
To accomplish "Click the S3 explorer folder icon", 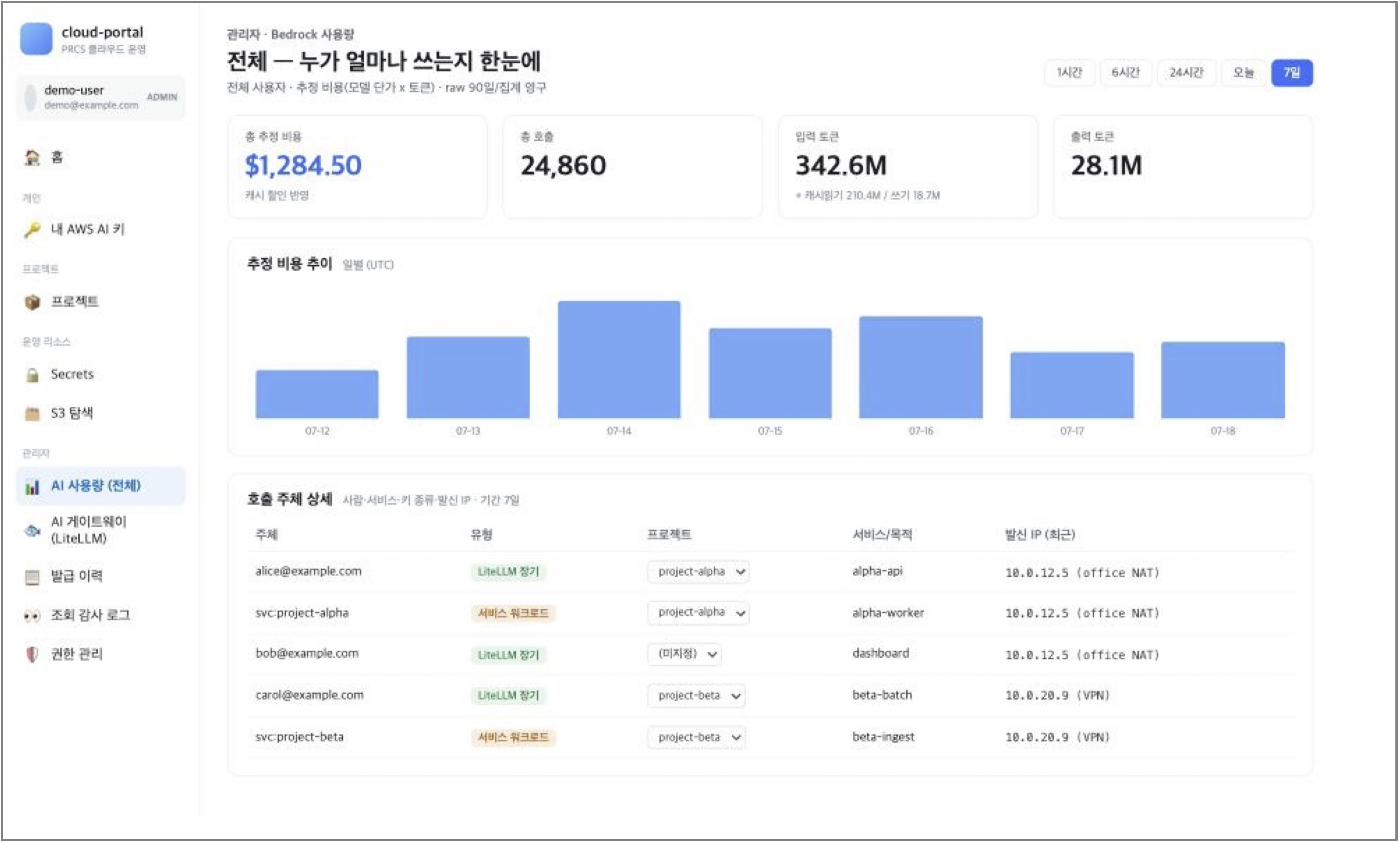I will pos(32,414).
